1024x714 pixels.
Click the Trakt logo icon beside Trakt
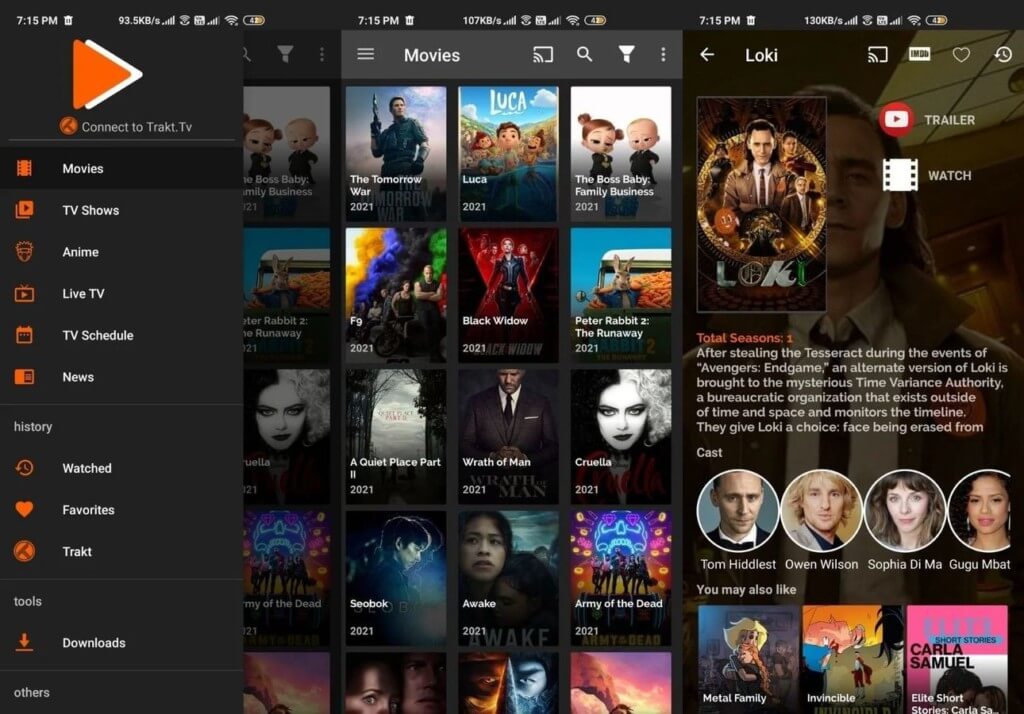pyautogui.click(x=24, y=551)
